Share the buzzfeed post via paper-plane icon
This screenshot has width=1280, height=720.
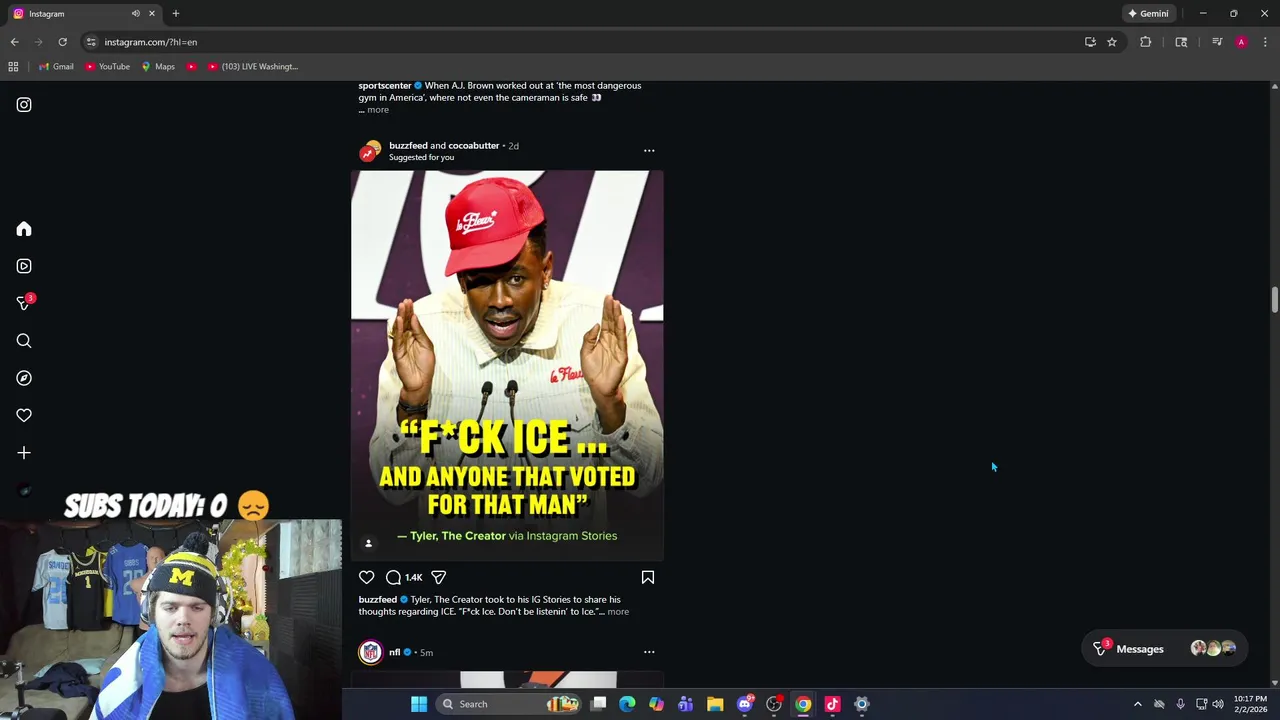pos(438,577)
